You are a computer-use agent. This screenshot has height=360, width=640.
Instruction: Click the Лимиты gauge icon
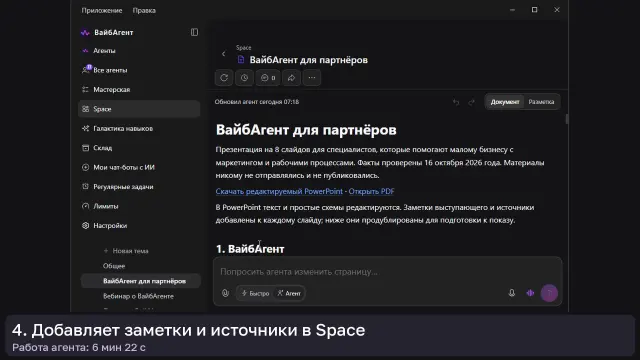click(x=85, y=206)
